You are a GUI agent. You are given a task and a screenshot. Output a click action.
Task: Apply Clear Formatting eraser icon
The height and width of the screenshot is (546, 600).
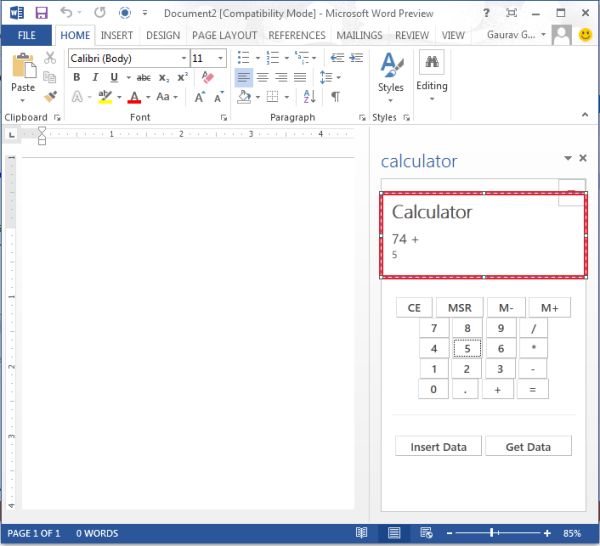[207, 77]
